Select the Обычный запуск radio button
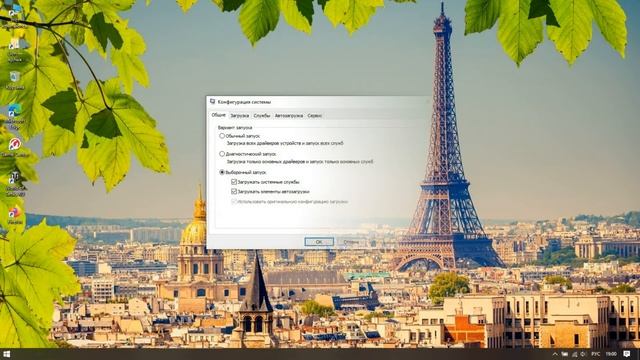This screenshot has width=640, height=360. [222, 136]
